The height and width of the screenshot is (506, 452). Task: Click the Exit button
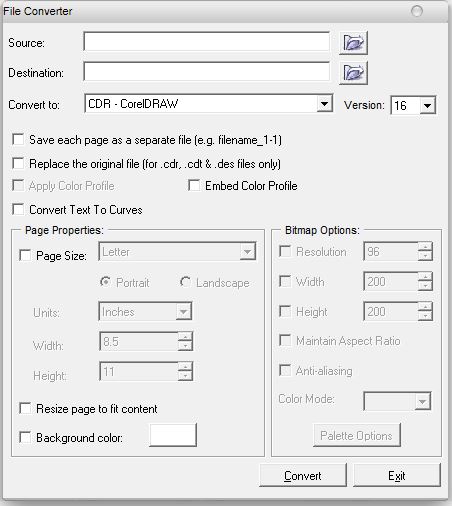coord(397,475)
